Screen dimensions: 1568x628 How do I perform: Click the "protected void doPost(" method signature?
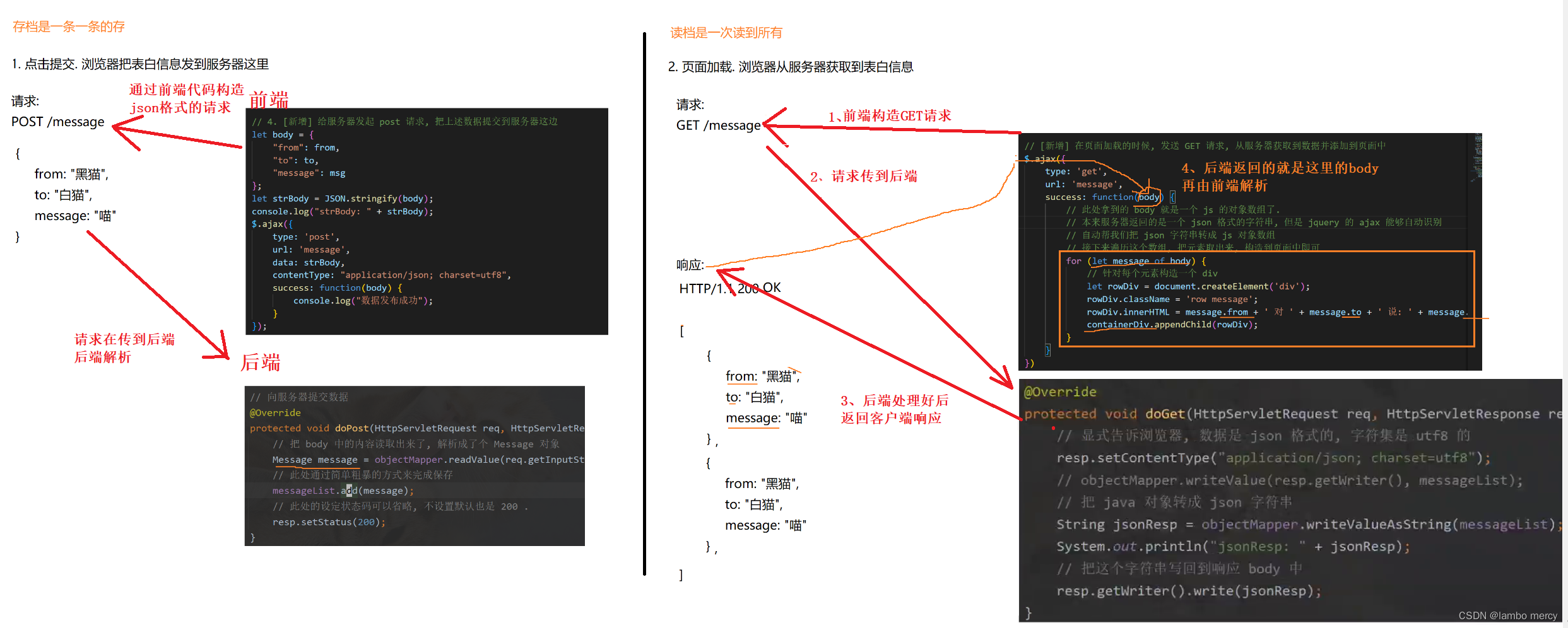click(417, 428)
